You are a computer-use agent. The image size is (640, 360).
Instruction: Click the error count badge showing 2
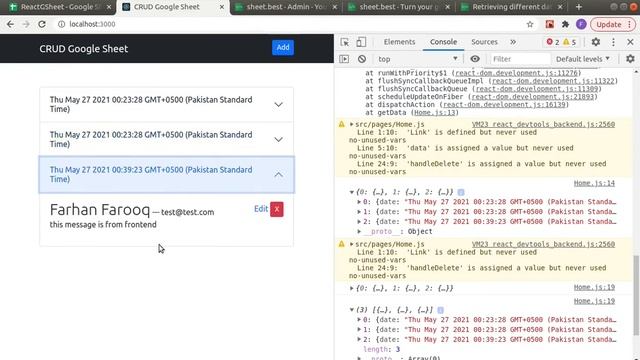(x=553, y=42)
